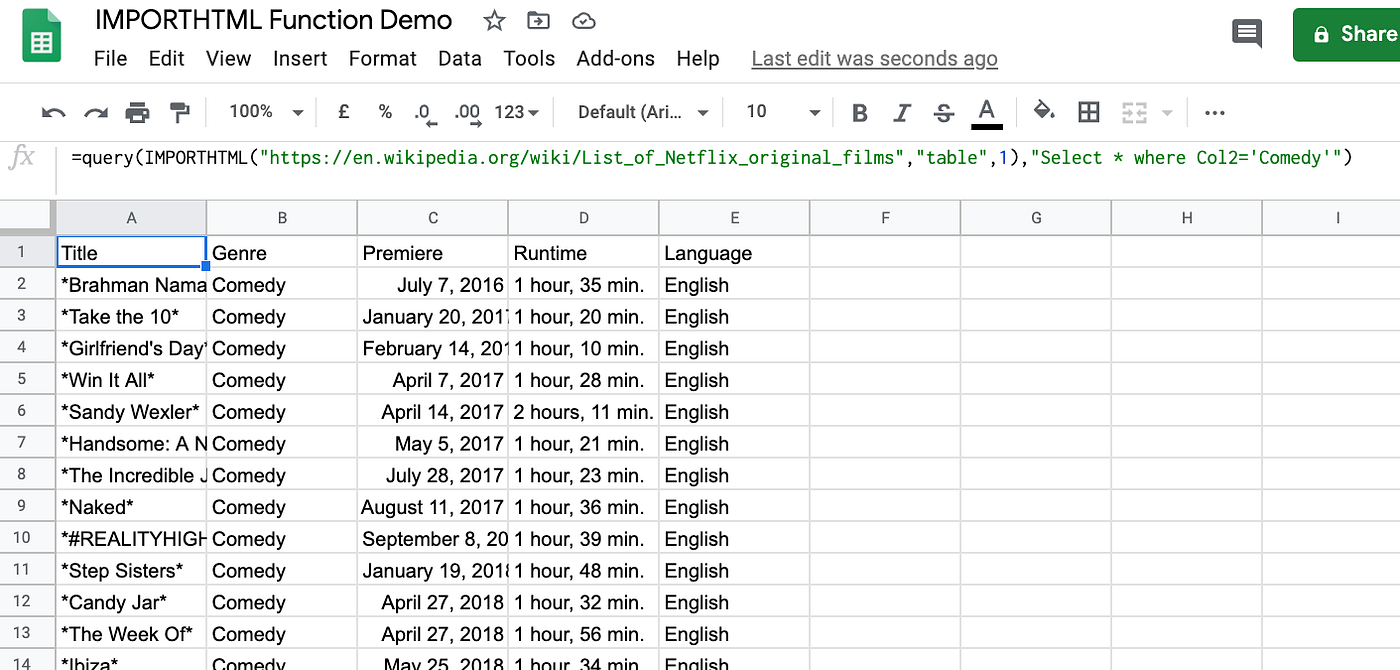Toggle strikethrough formatting
1400x670 pixels.
[x=943, y=113]
